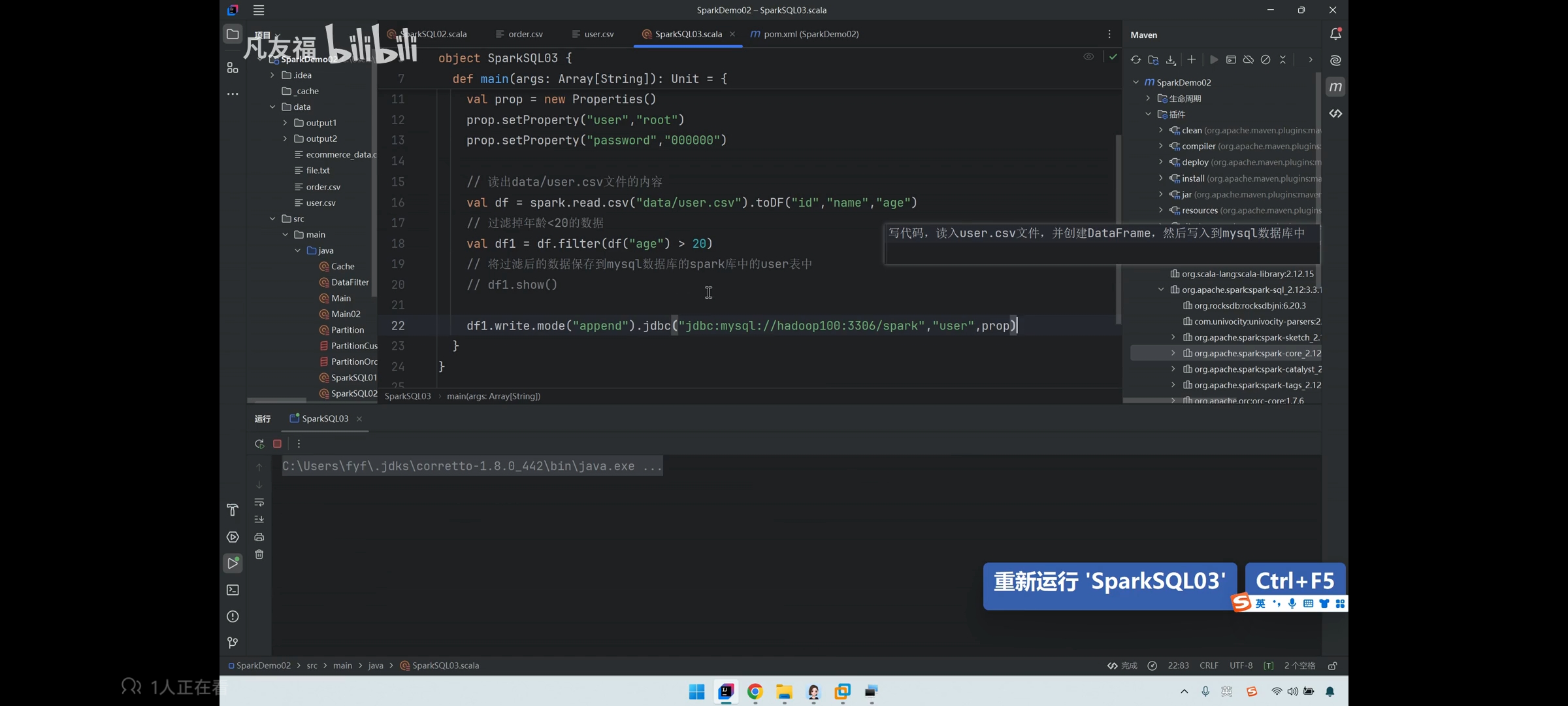Open the Terminal tool window
The width and height of the screenshot is (1568, 706).
(233, 590)
